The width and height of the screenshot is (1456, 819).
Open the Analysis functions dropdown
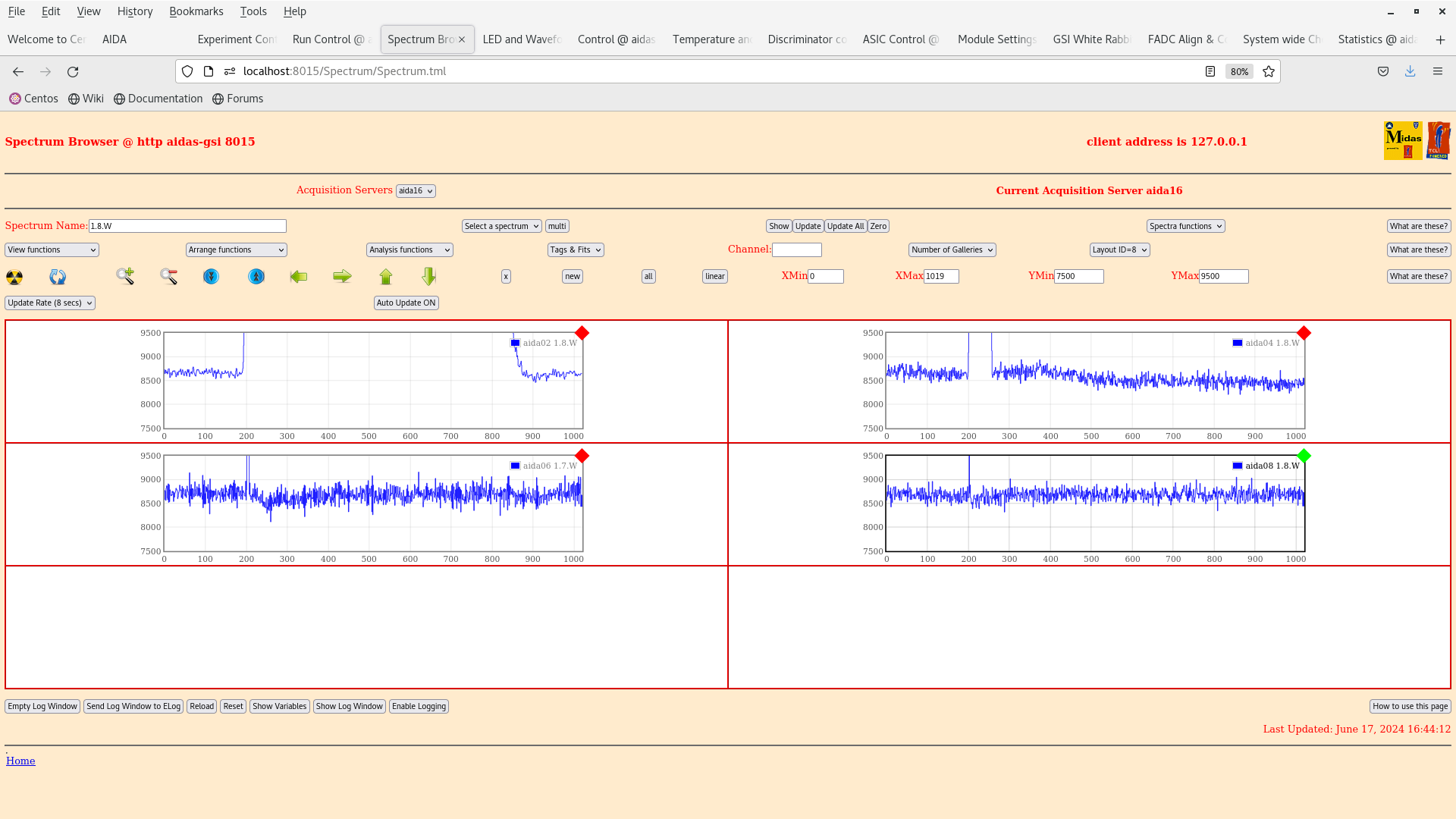(x=409, y=249)
